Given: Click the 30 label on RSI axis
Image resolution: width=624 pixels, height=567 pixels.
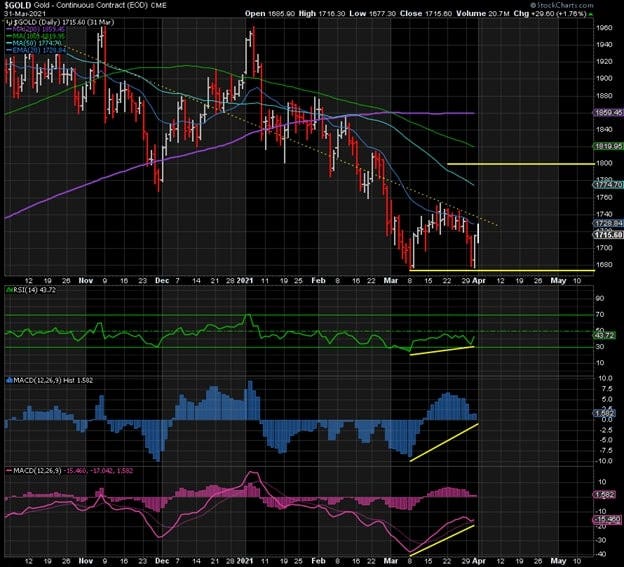Looking at the screenshot, I should point(600,347).
